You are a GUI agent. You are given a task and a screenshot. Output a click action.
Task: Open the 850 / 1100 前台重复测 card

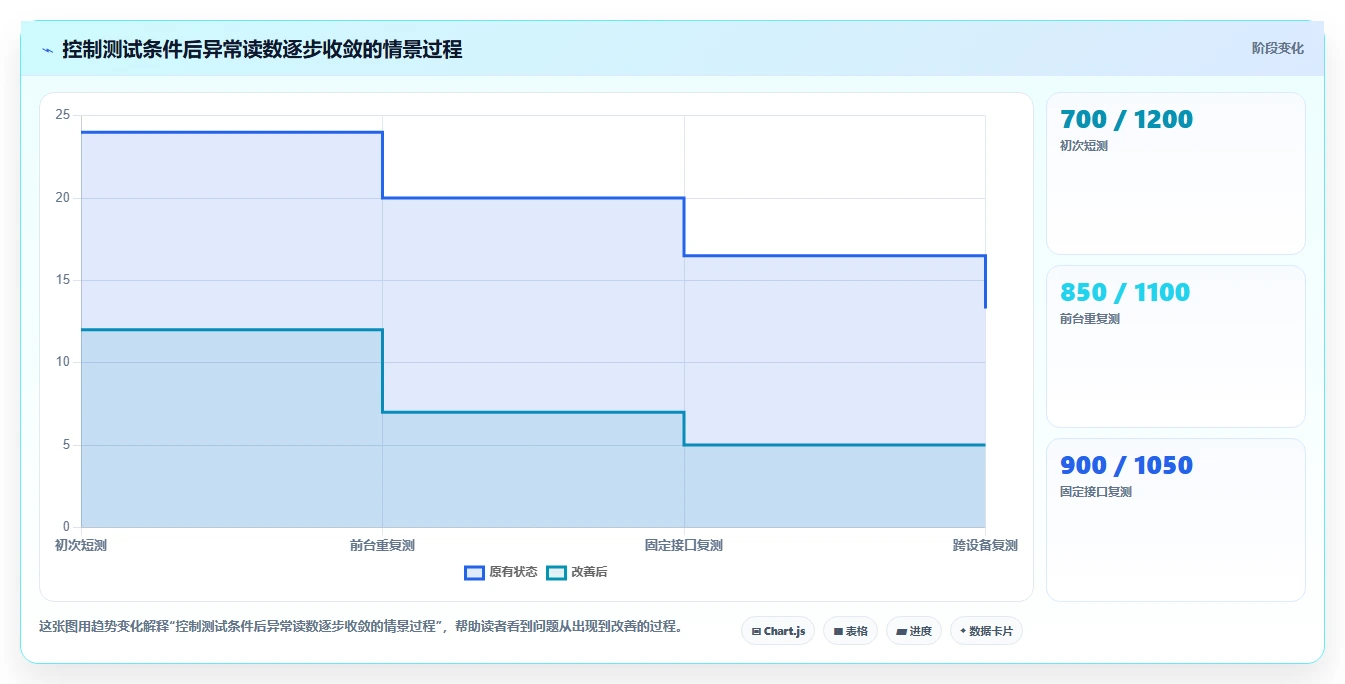coord(1176,347)
